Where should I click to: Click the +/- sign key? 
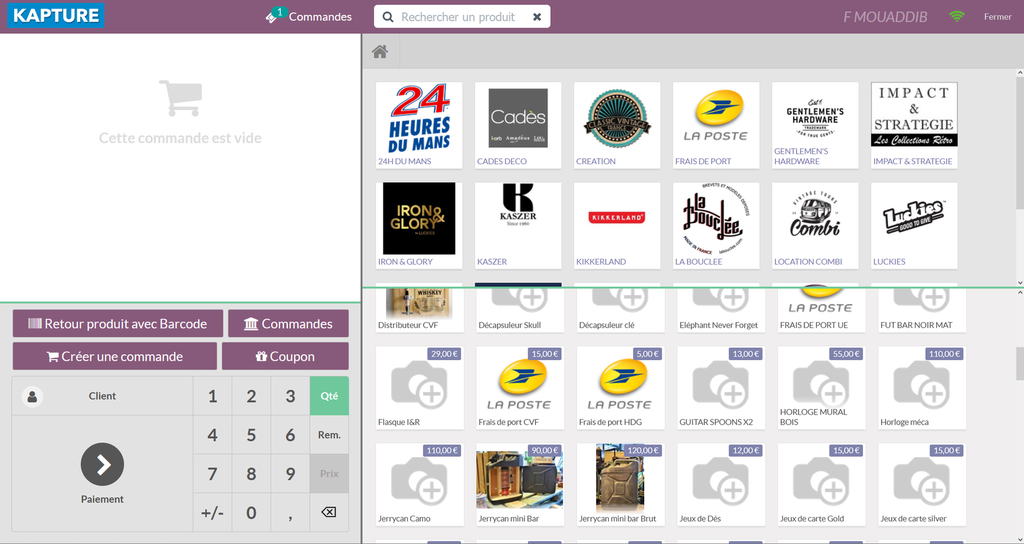pos(212,513)
